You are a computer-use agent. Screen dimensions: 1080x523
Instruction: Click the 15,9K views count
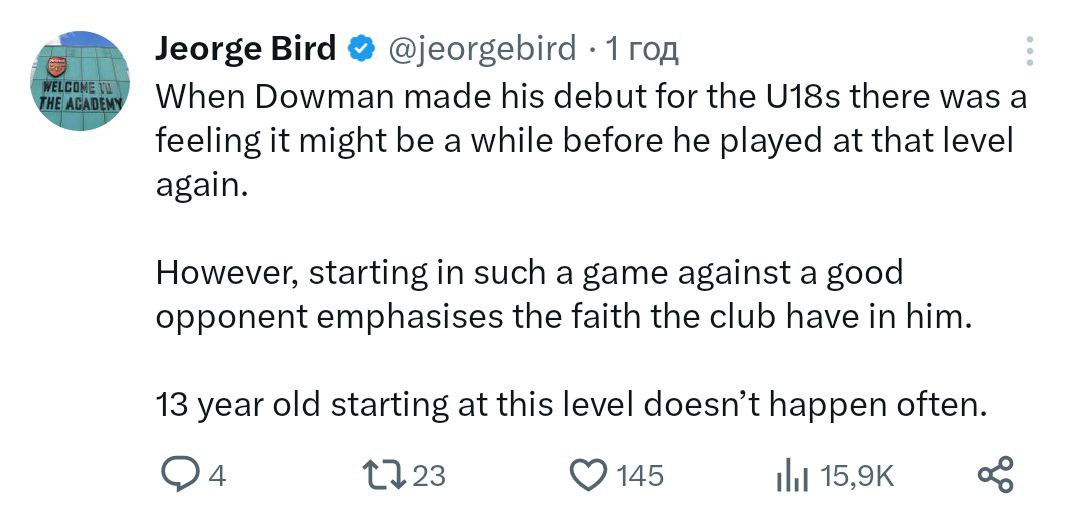856,476
